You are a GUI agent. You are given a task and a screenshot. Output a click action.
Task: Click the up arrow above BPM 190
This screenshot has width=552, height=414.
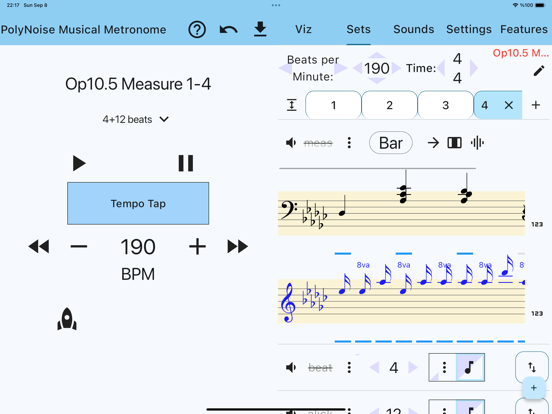coord(377,56)
